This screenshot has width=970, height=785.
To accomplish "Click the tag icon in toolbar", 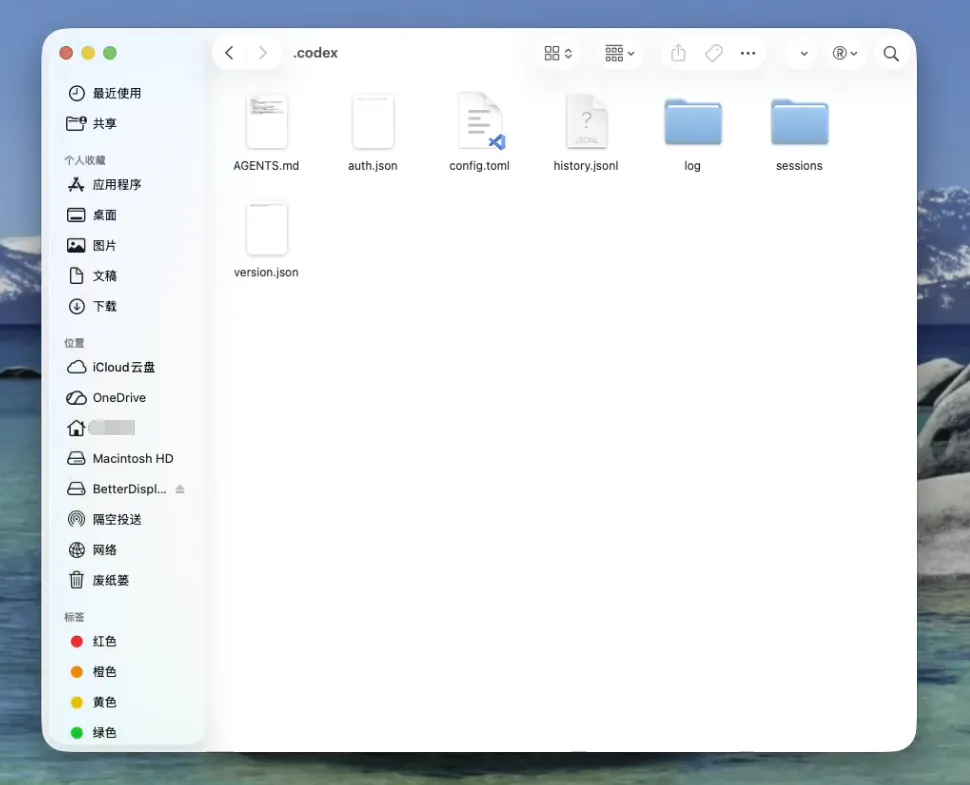I will coord(713,53).
